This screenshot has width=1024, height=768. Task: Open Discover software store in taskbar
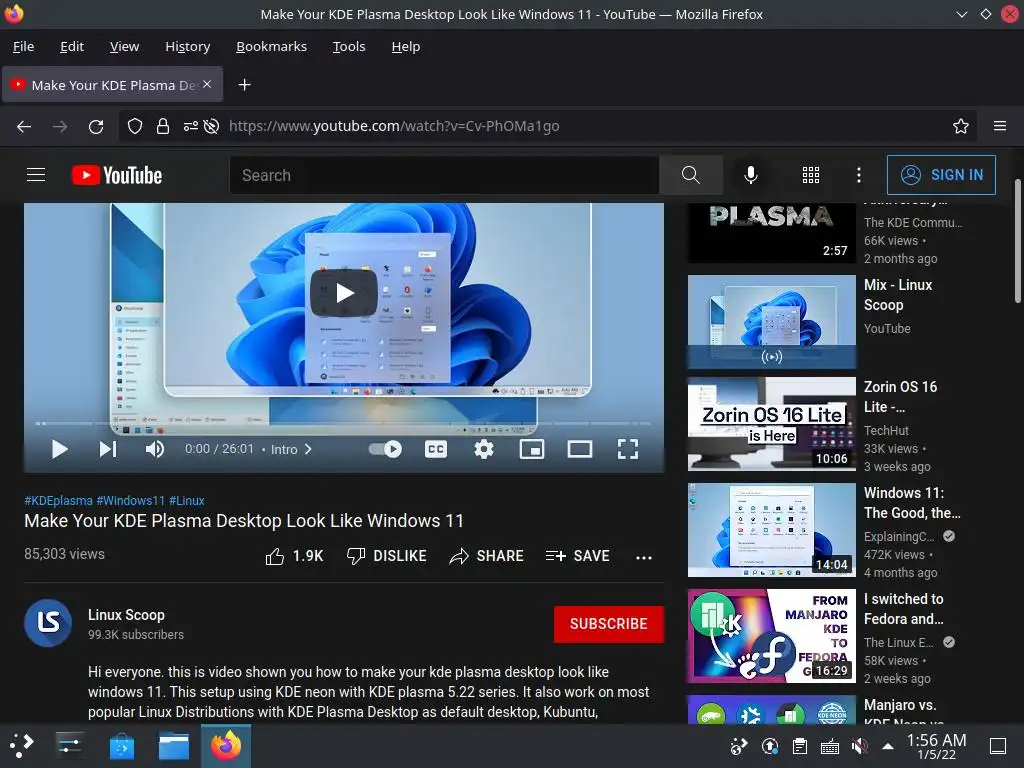click(121, 746)
